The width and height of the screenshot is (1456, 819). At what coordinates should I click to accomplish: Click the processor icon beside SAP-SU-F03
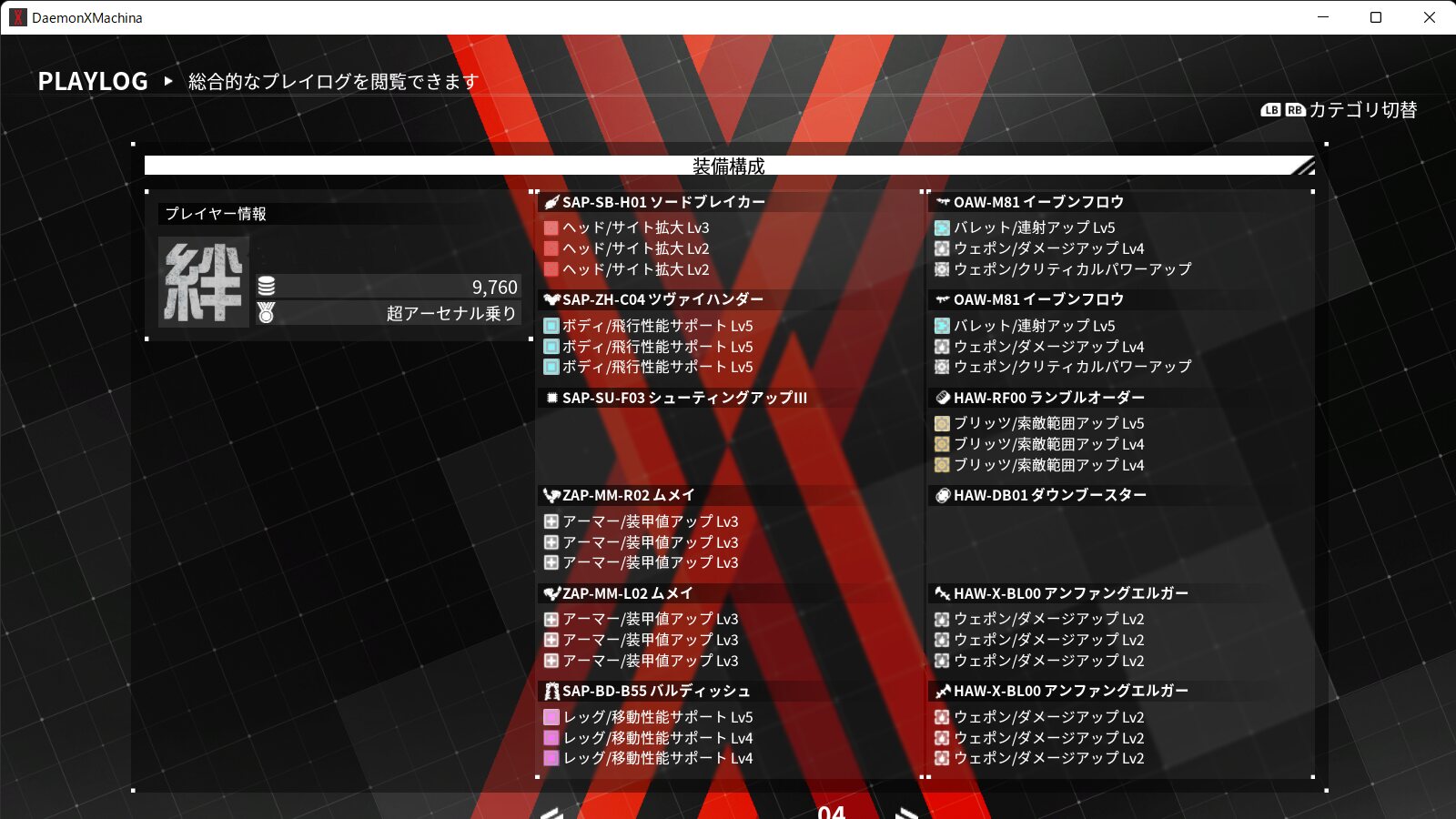click(551, 398)
